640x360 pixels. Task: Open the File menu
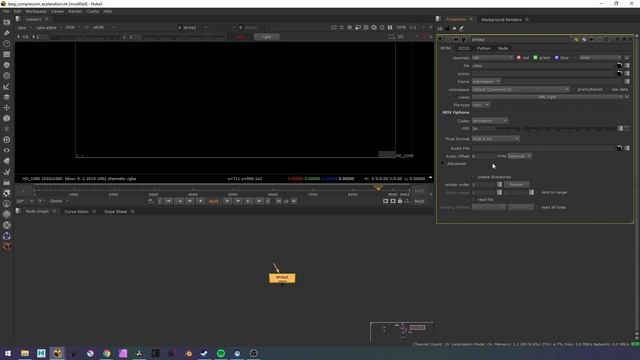click(x=6, y=11)
